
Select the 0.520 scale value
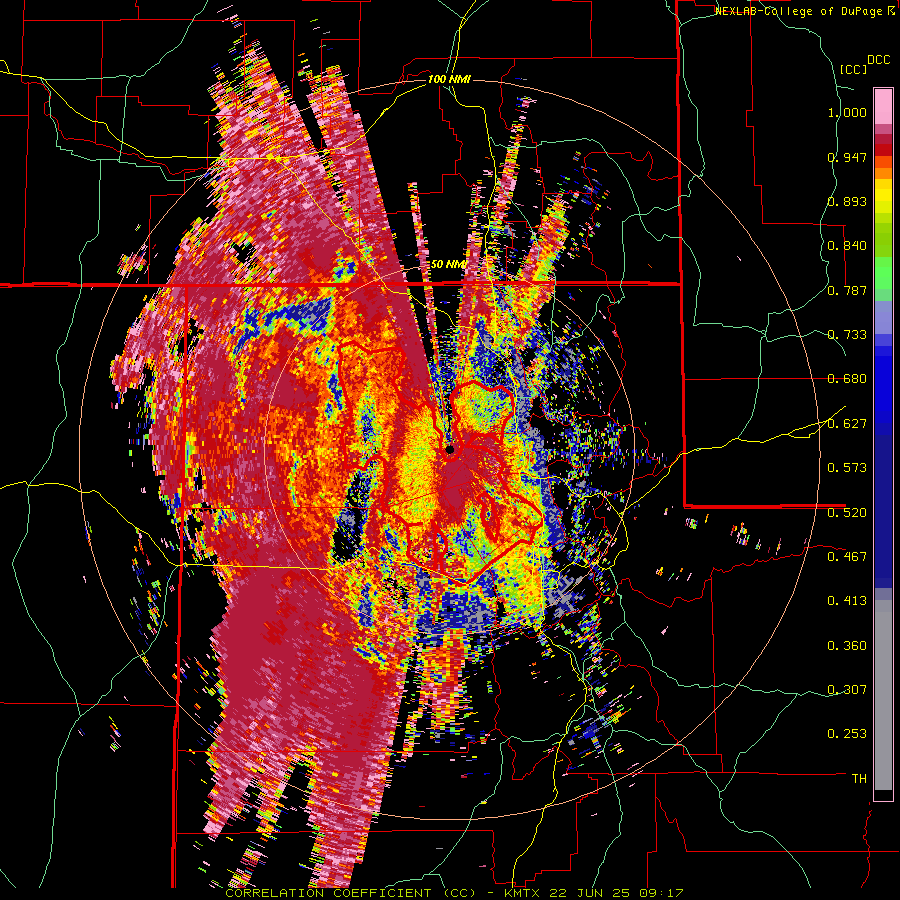tap(847, 513)
